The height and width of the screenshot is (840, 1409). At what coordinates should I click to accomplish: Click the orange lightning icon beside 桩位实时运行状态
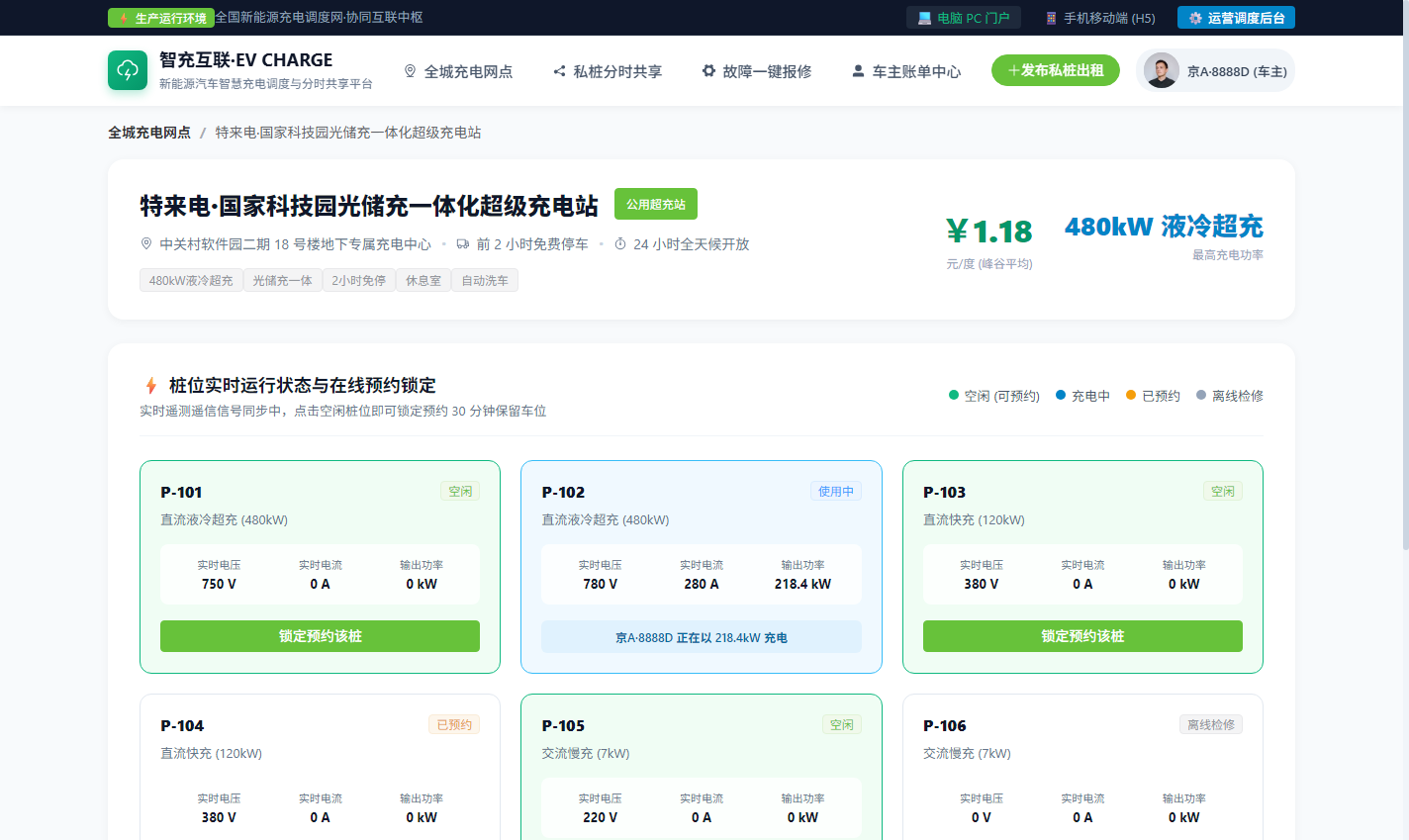tap(150, 386)
